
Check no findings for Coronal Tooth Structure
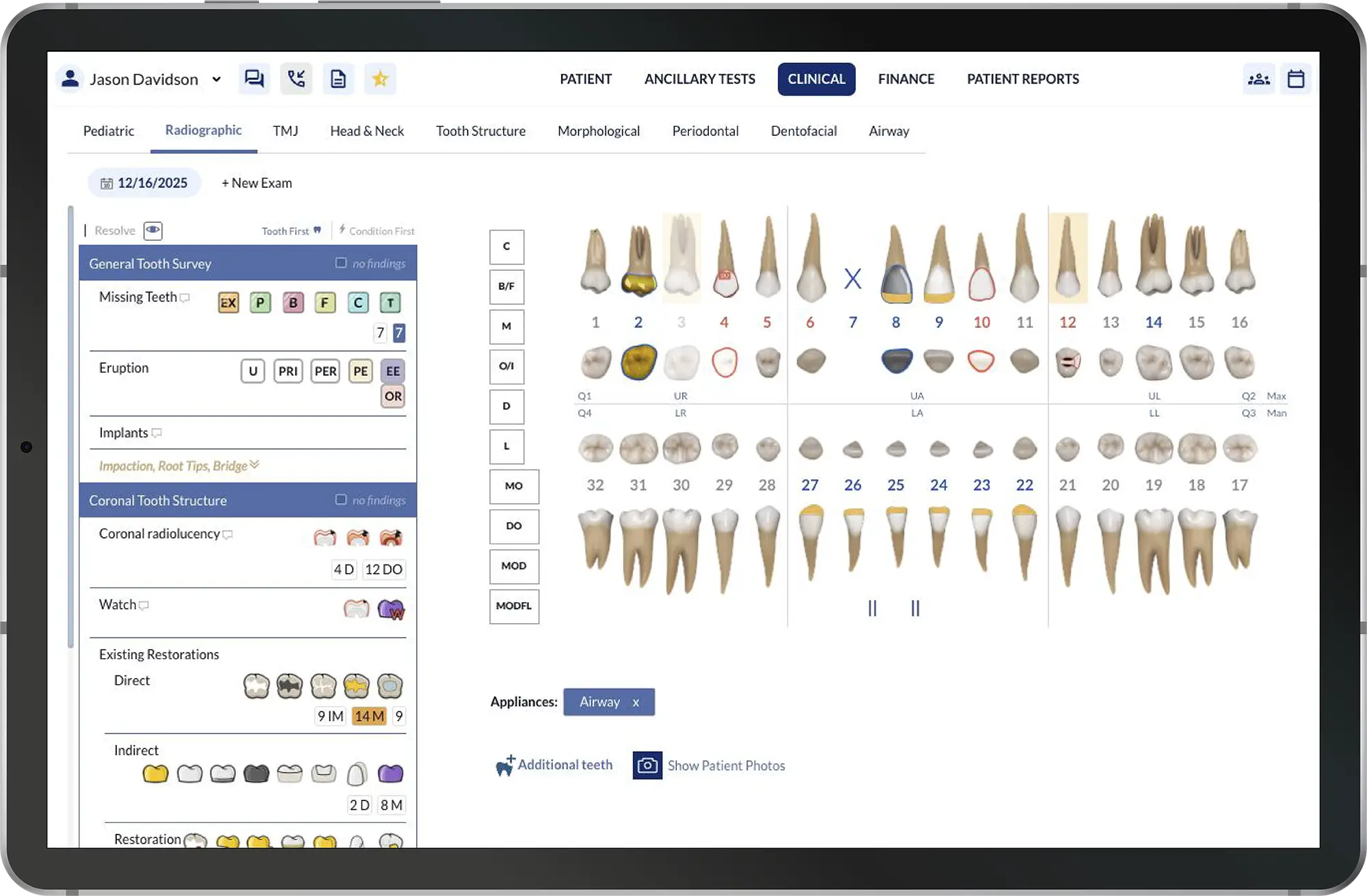340,500
